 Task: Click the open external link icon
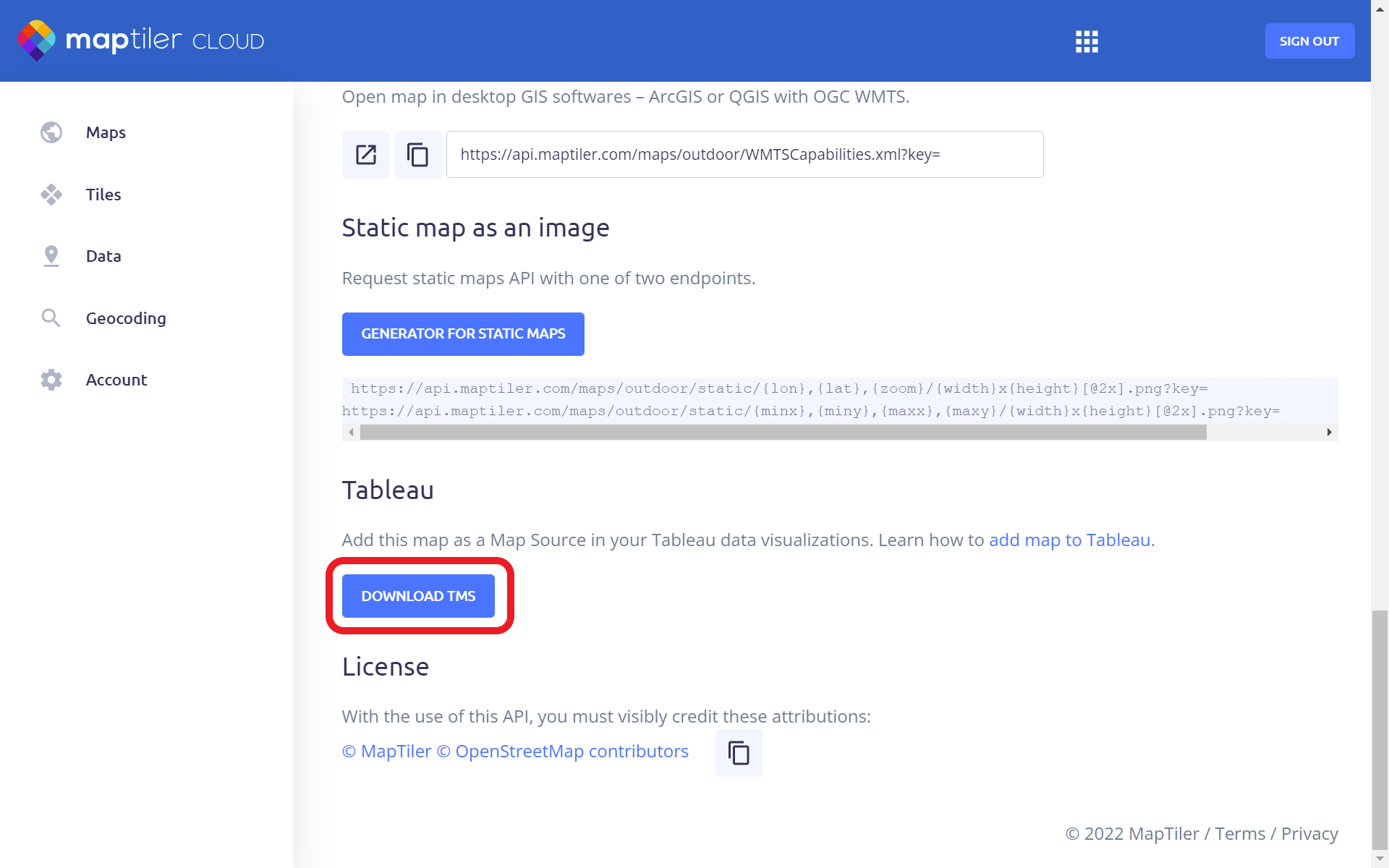tap(366, 153)
